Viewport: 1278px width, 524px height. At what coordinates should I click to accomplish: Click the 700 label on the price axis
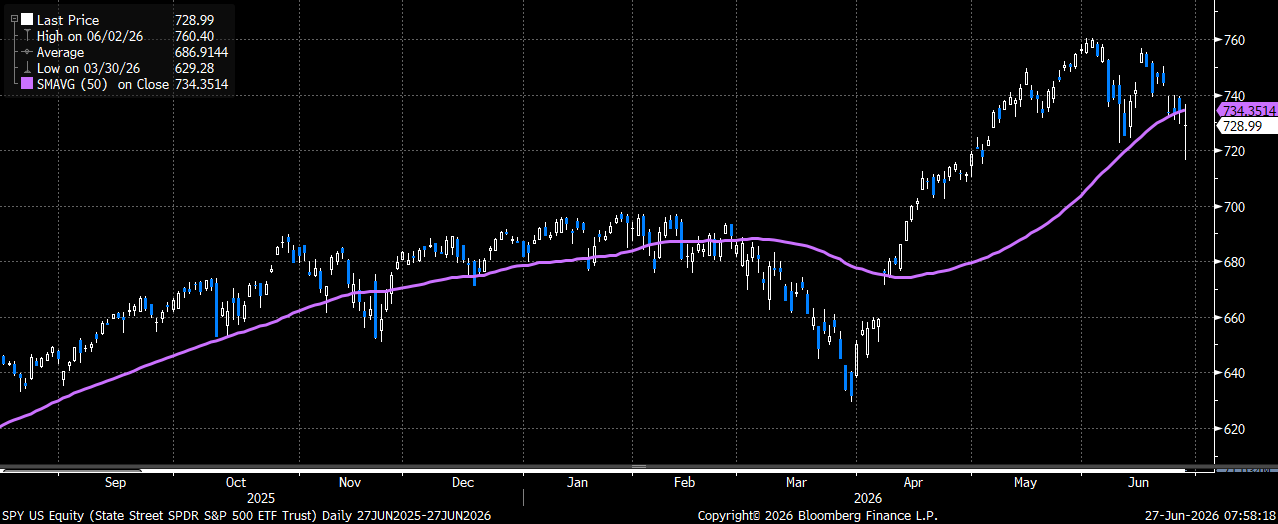pos(1233,207)
